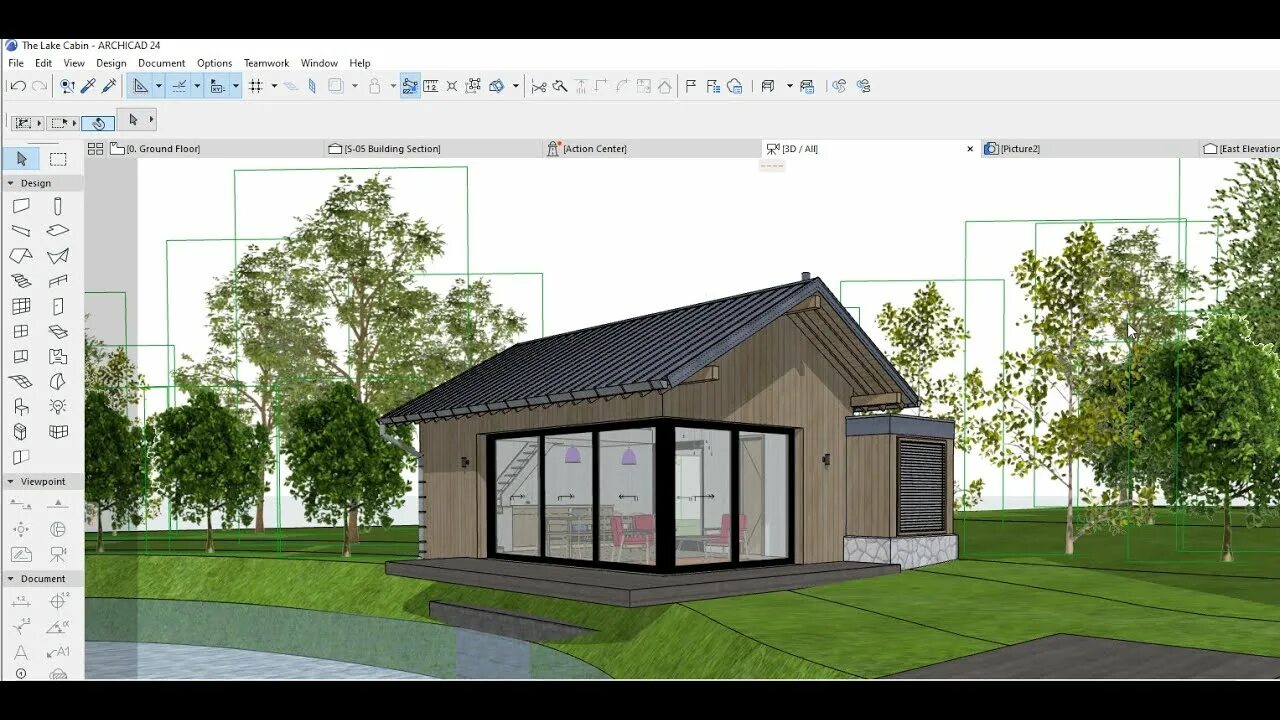1280x720 pixels.
Task: Open the Help menu
Action: point(360,63)
